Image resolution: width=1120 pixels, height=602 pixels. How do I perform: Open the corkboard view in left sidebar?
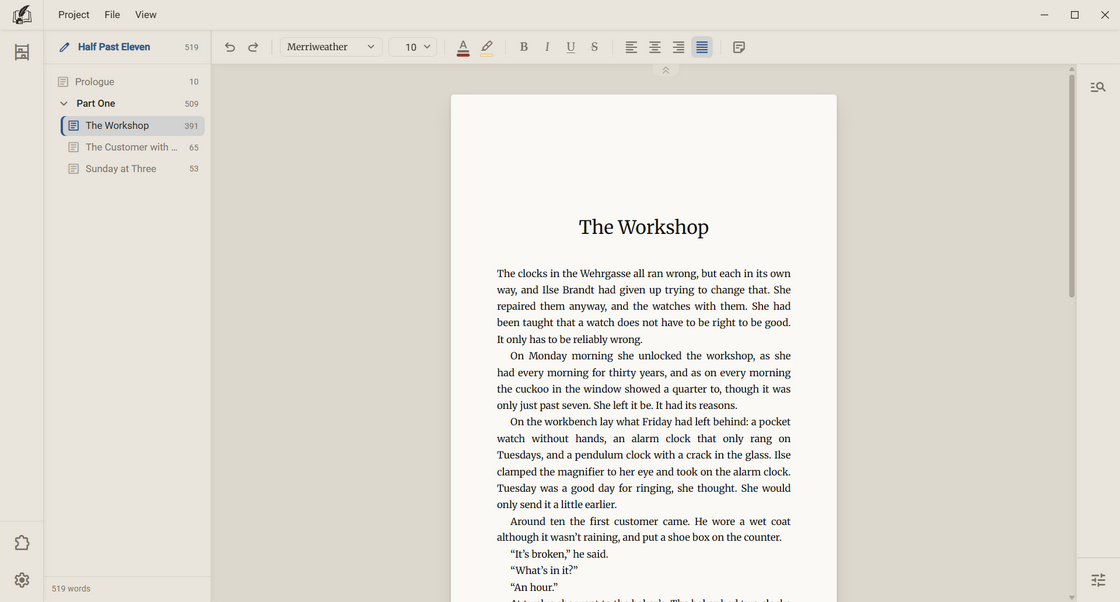pyautogui.click(x=22, y=52)
